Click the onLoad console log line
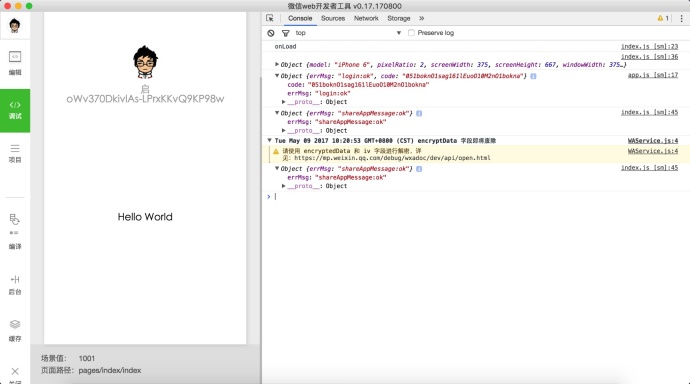This screenshot has height=384, width=690. tap(285, 46)
